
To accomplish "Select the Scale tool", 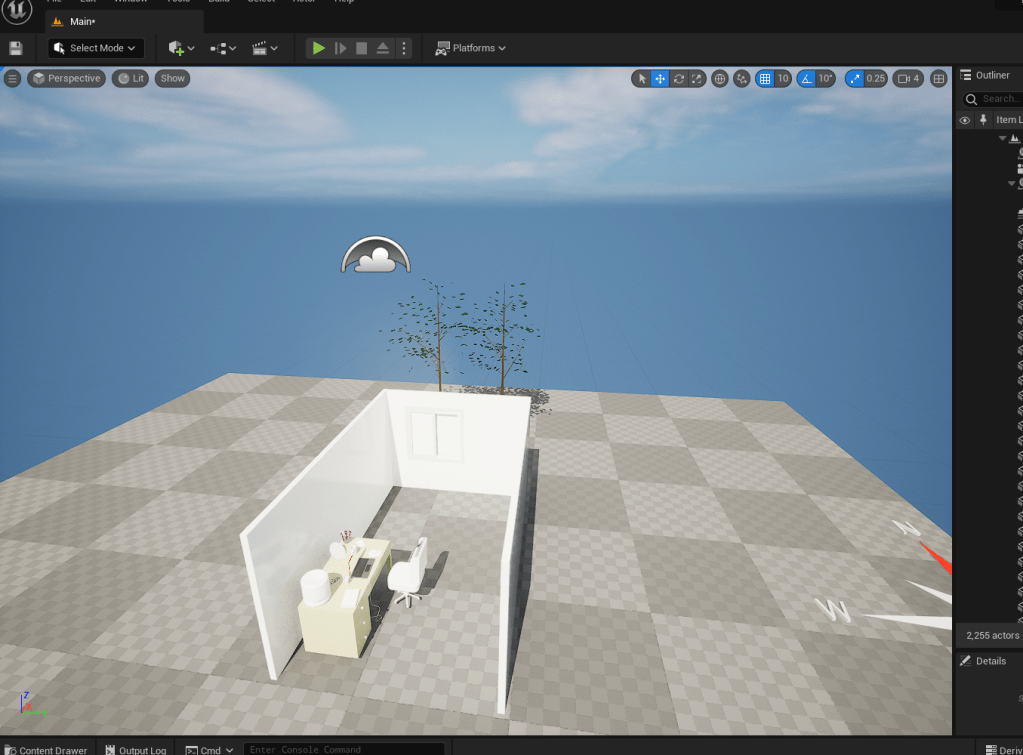I will coord(697,79).
